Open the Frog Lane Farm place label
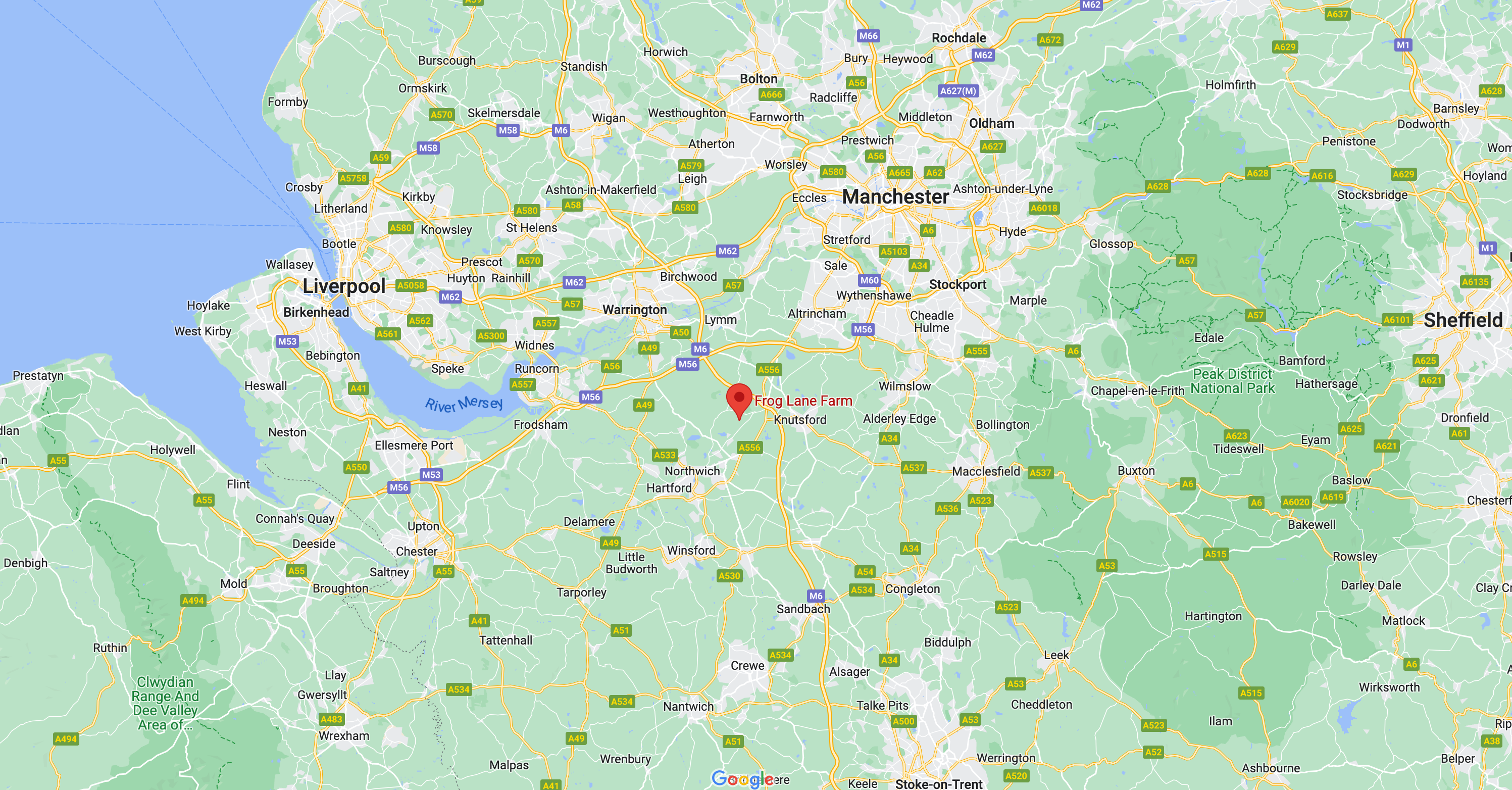Screen dimensions: 1512x790 pos(803,401)
